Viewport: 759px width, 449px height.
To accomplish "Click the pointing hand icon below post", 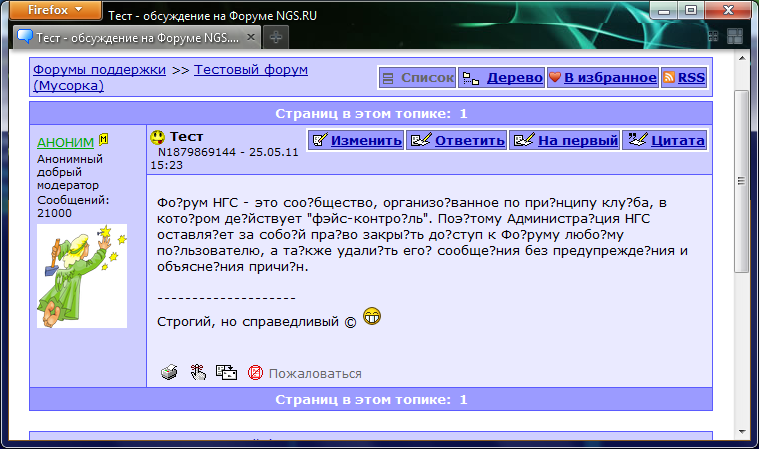I will click(198, 372).
